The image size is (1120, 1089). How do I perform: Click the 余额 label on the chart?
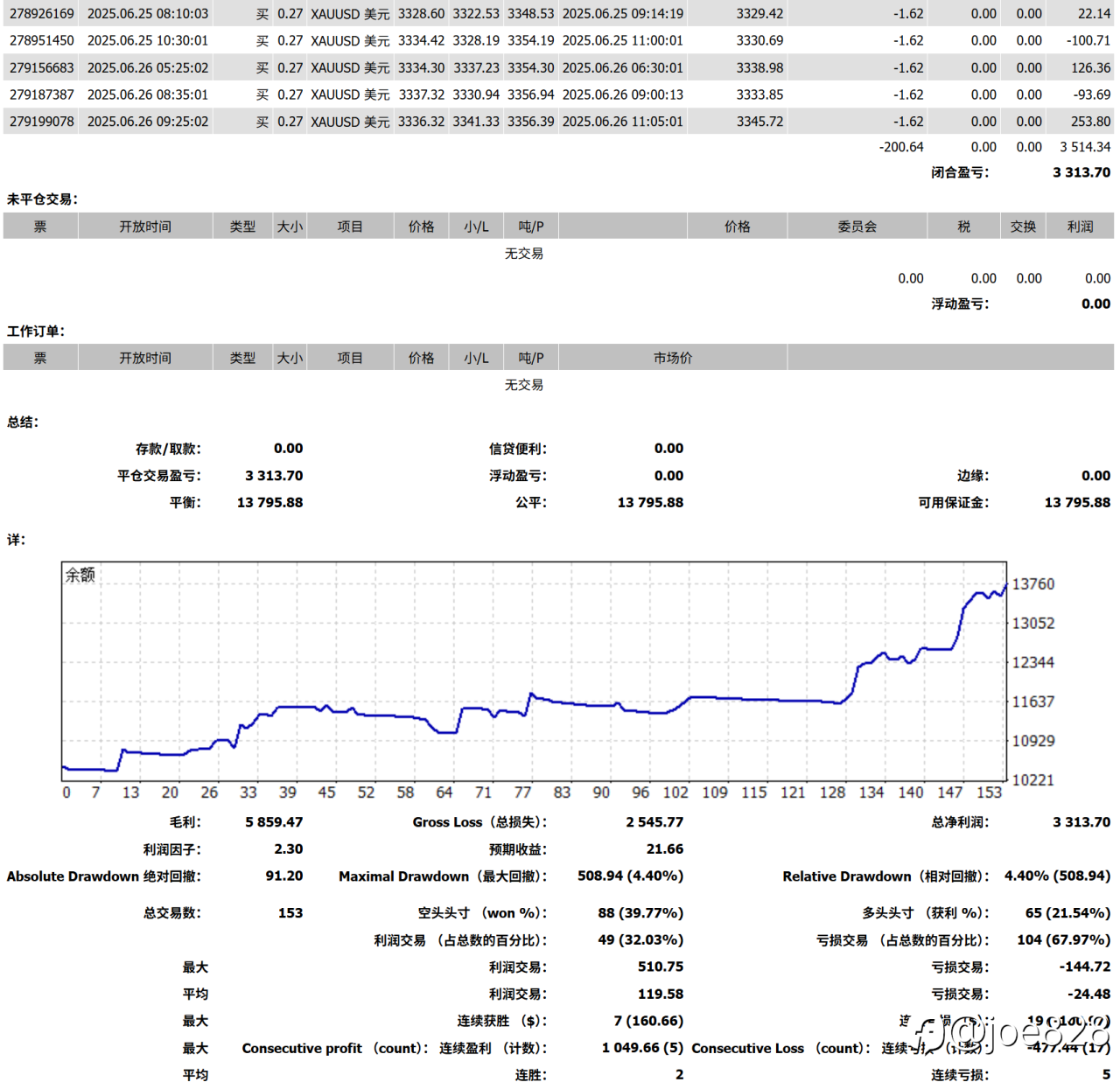80,575
